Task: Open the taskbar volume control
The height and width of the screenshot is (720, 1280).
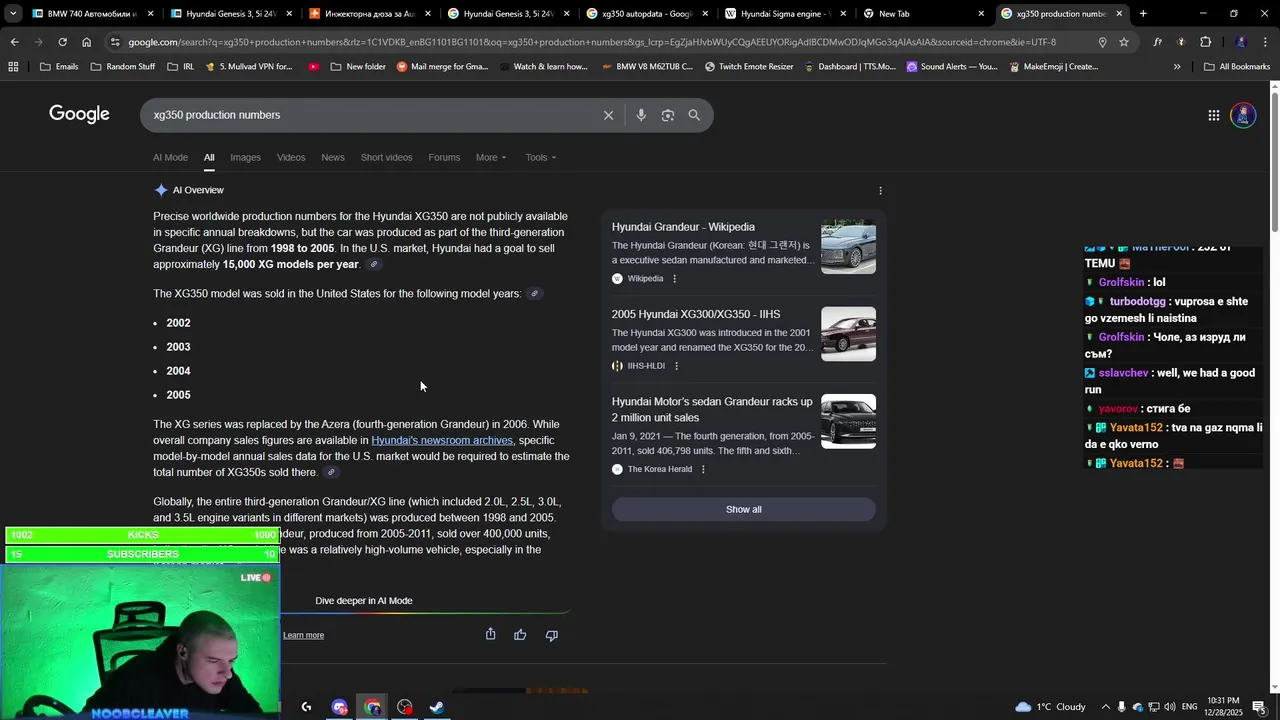Action: point(1169,707)
